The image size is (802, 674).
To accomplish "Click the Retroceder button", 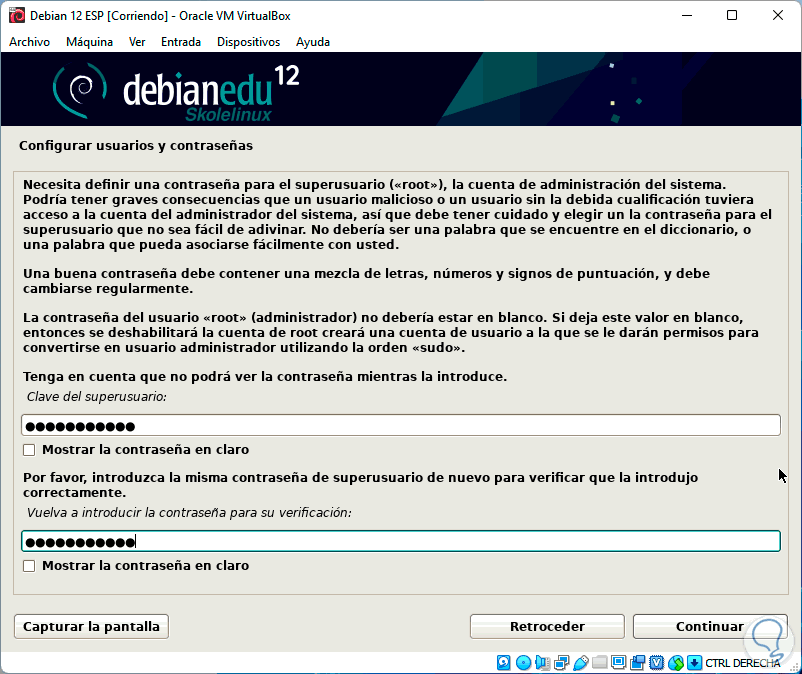I will 547,626.
